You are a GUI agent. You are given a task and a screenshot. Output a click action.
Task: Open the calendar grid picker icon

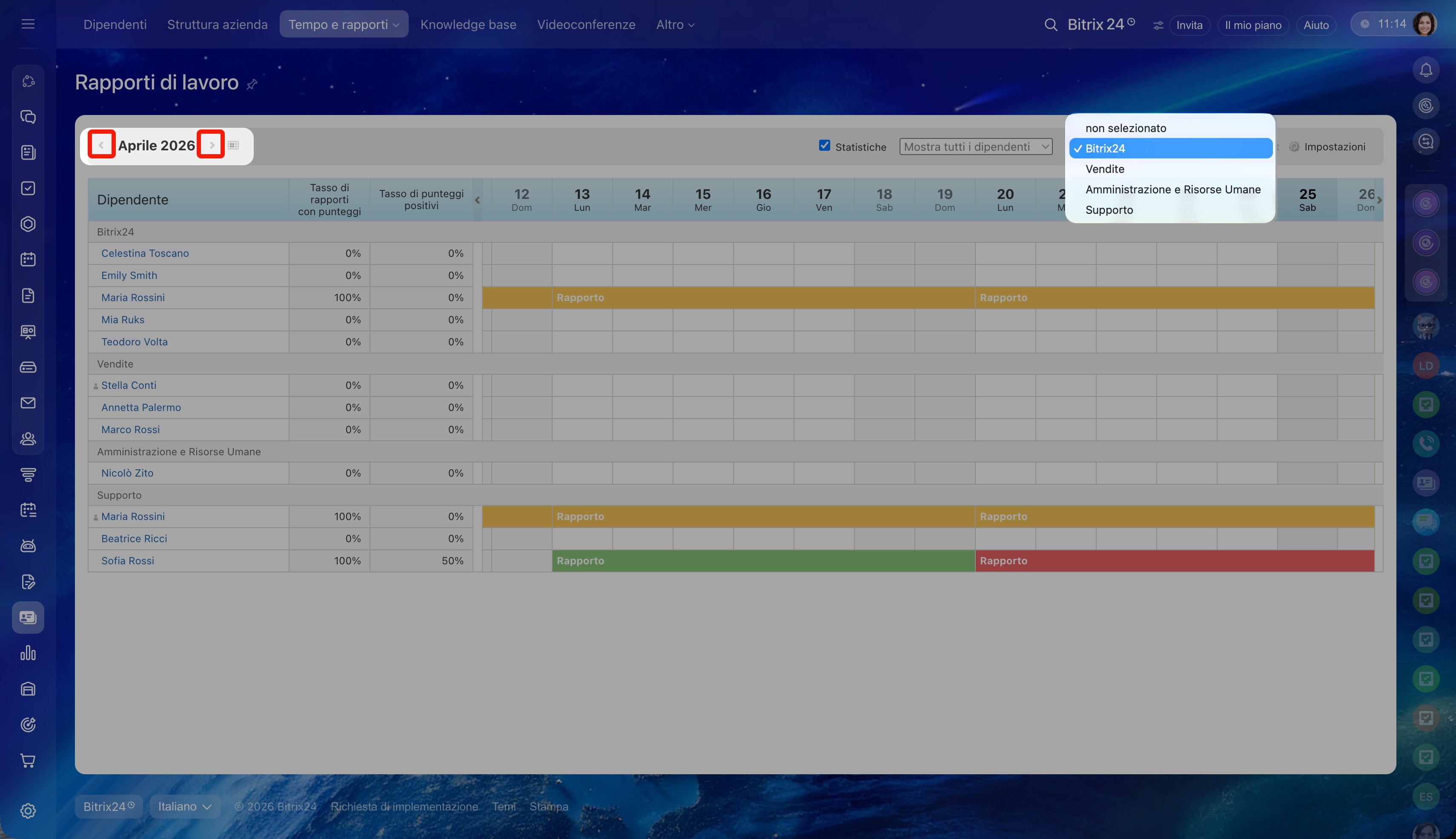tap(233, 145)
